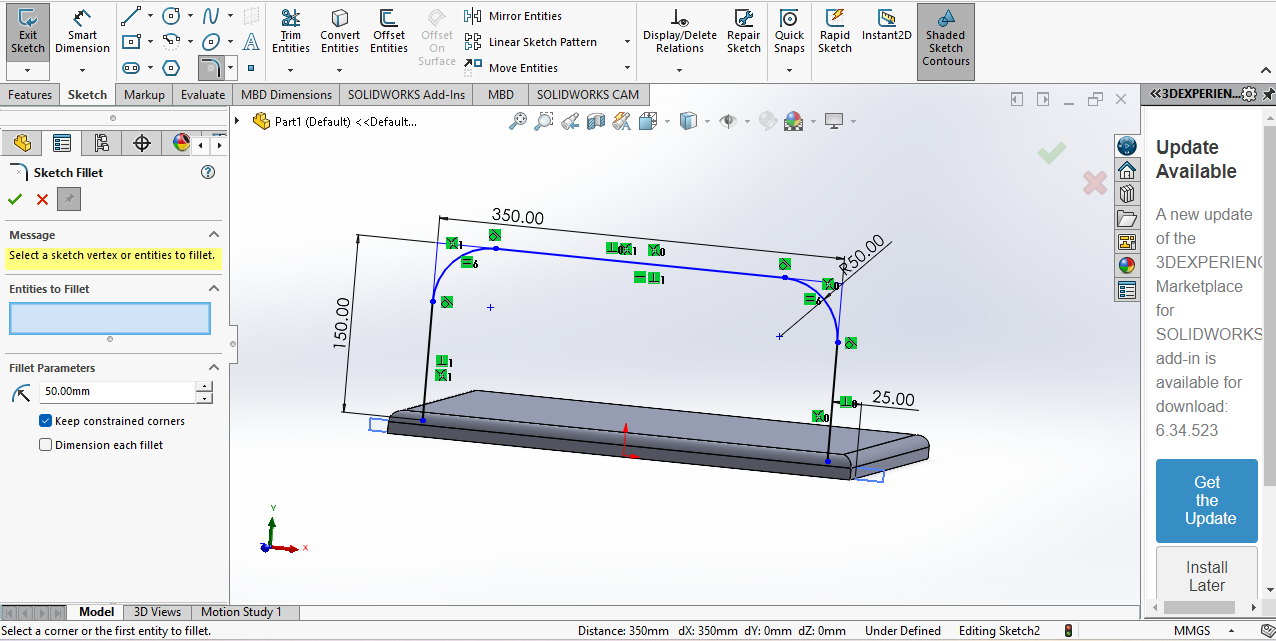Toggle the keep visible pushpin

click(69, 199)
